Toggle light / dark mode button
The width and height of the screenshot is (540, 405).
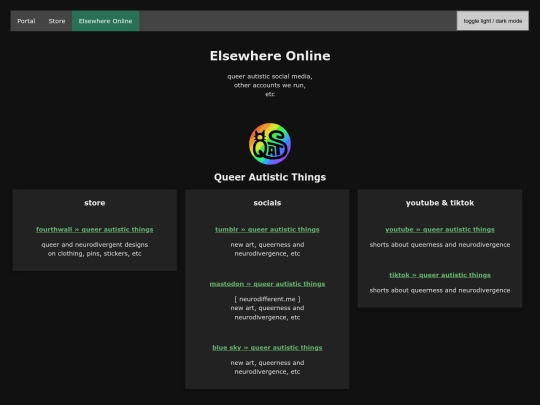pyautogui.click(x=492, y=21)
